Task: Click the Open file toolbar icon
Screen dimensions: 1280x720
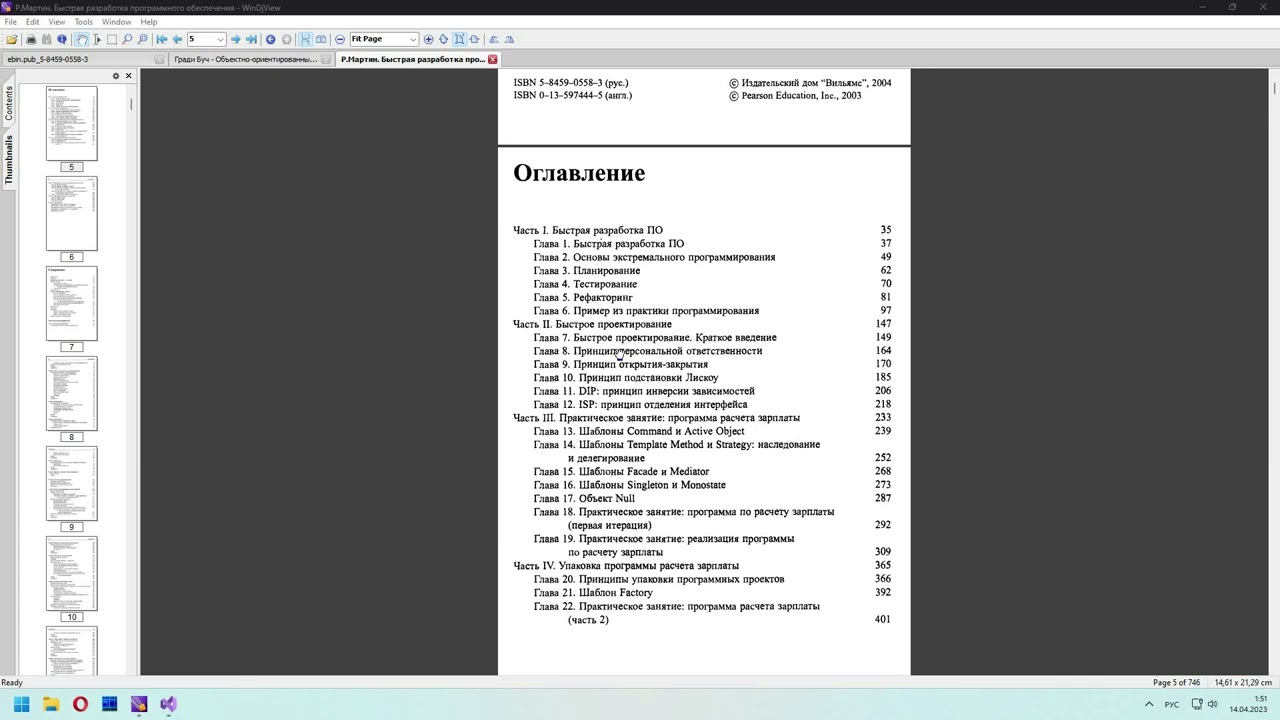Action: click(x=12, y=39)
